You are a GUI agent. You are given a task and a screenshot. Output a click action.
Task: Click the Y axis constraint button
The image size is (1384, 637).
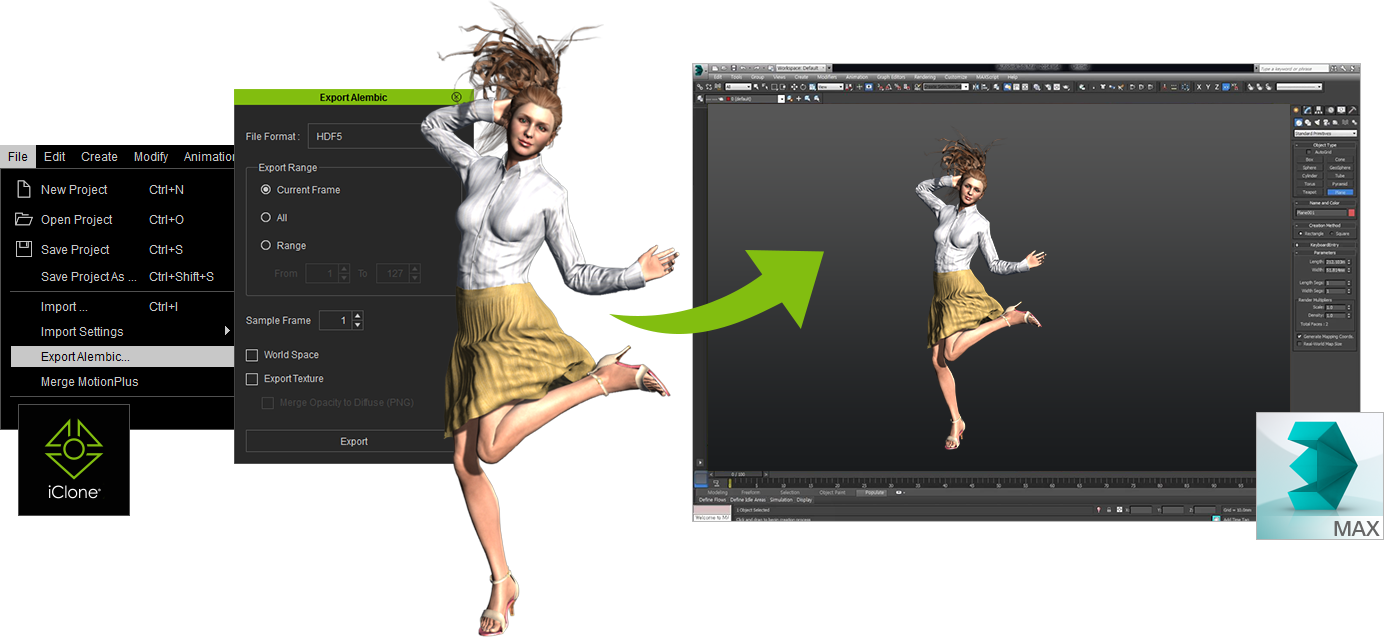click(x=1207, y=87)
